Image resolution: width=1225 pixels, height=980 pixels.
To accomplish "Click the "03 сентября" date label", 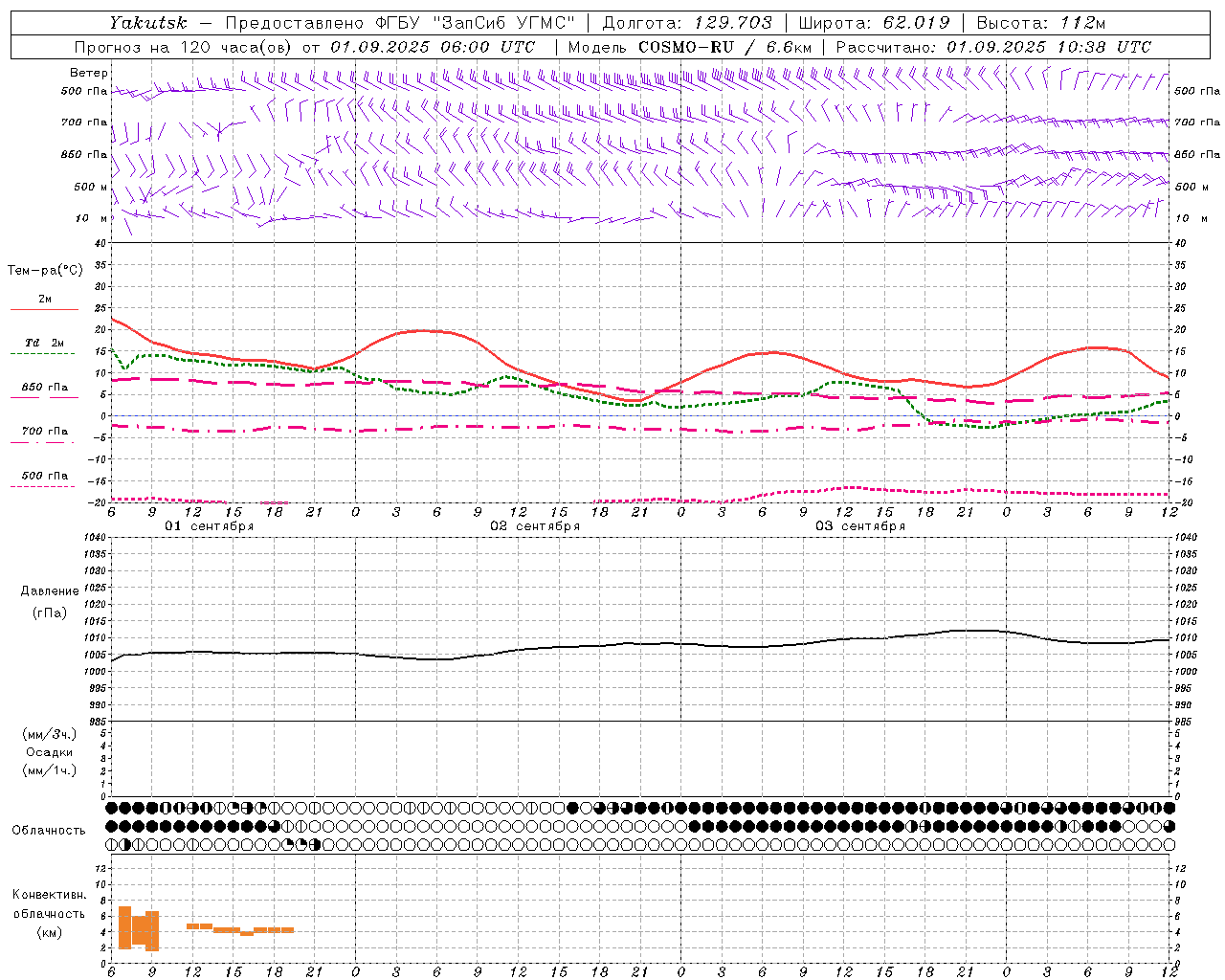I will point(860,526).
